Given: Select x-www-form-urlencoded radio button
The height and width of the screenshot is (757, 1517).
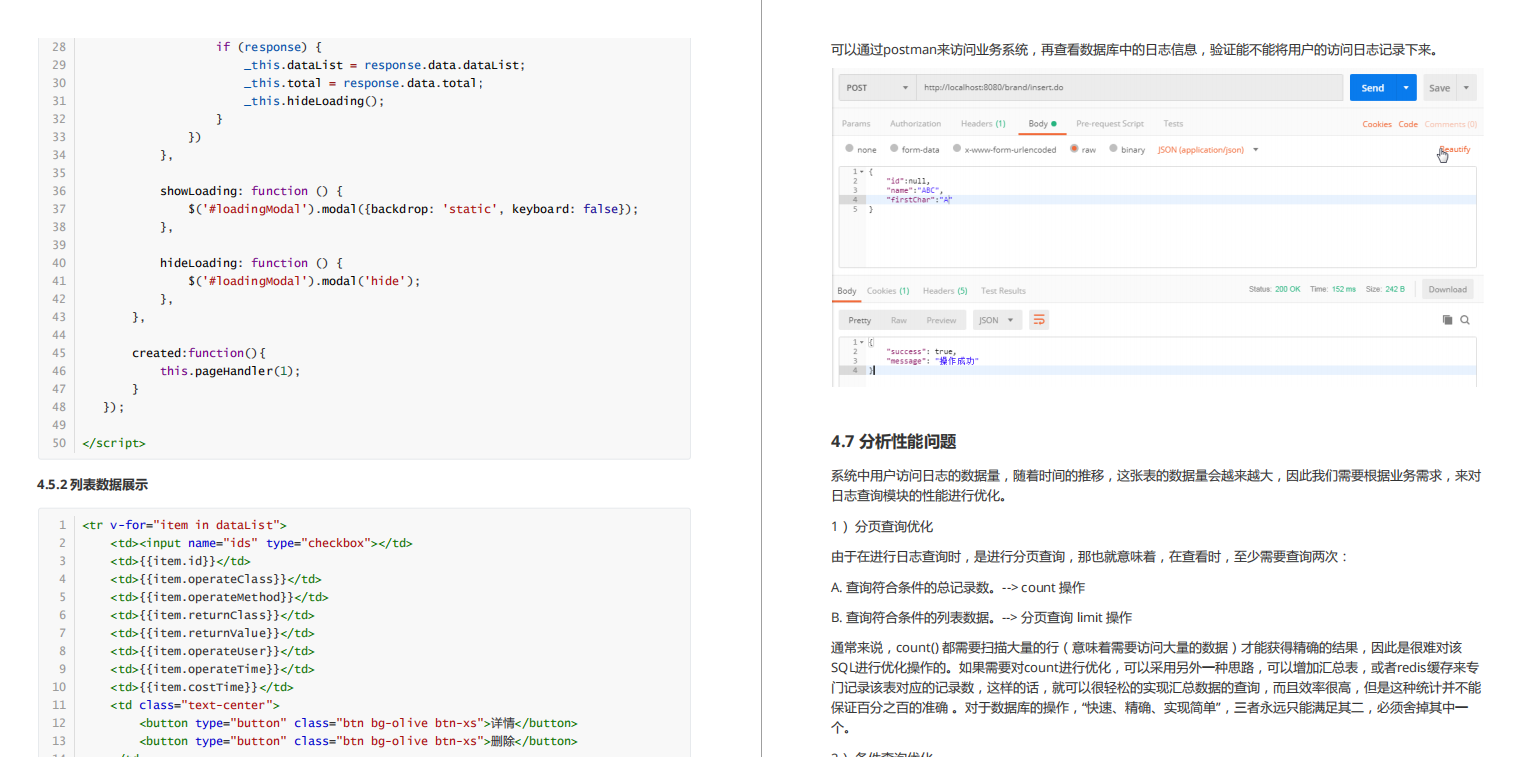Looking at the screenshot, I should pos(956,149).
